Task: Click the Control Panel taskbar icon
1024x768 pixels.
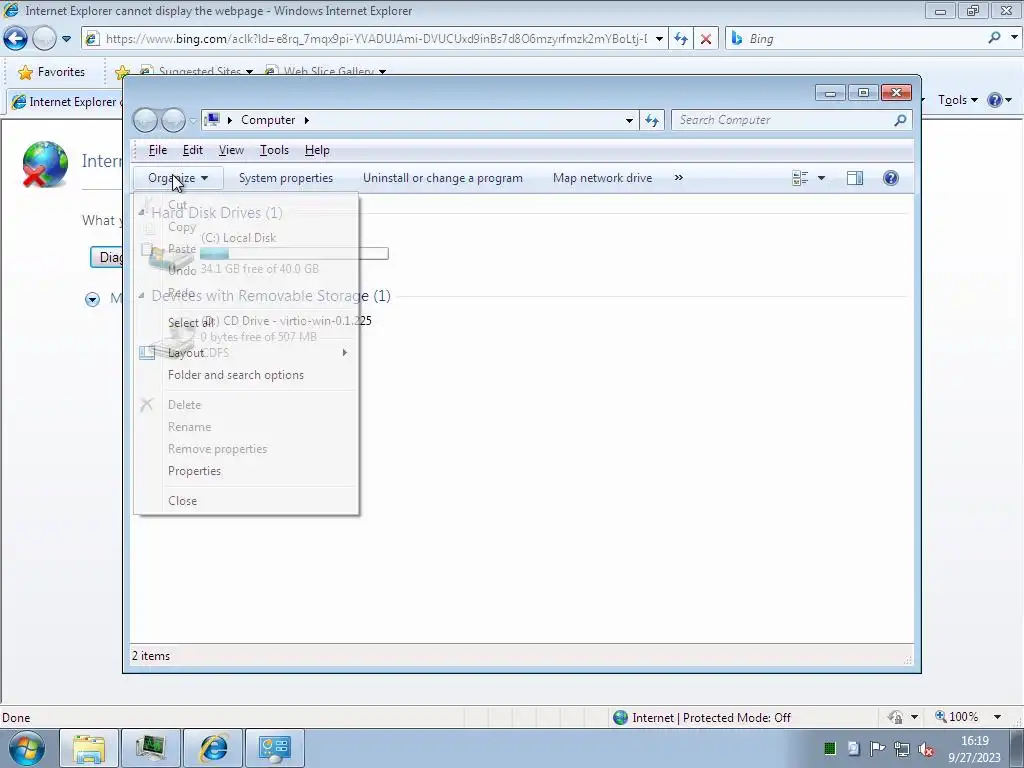Action: [274, 748]
